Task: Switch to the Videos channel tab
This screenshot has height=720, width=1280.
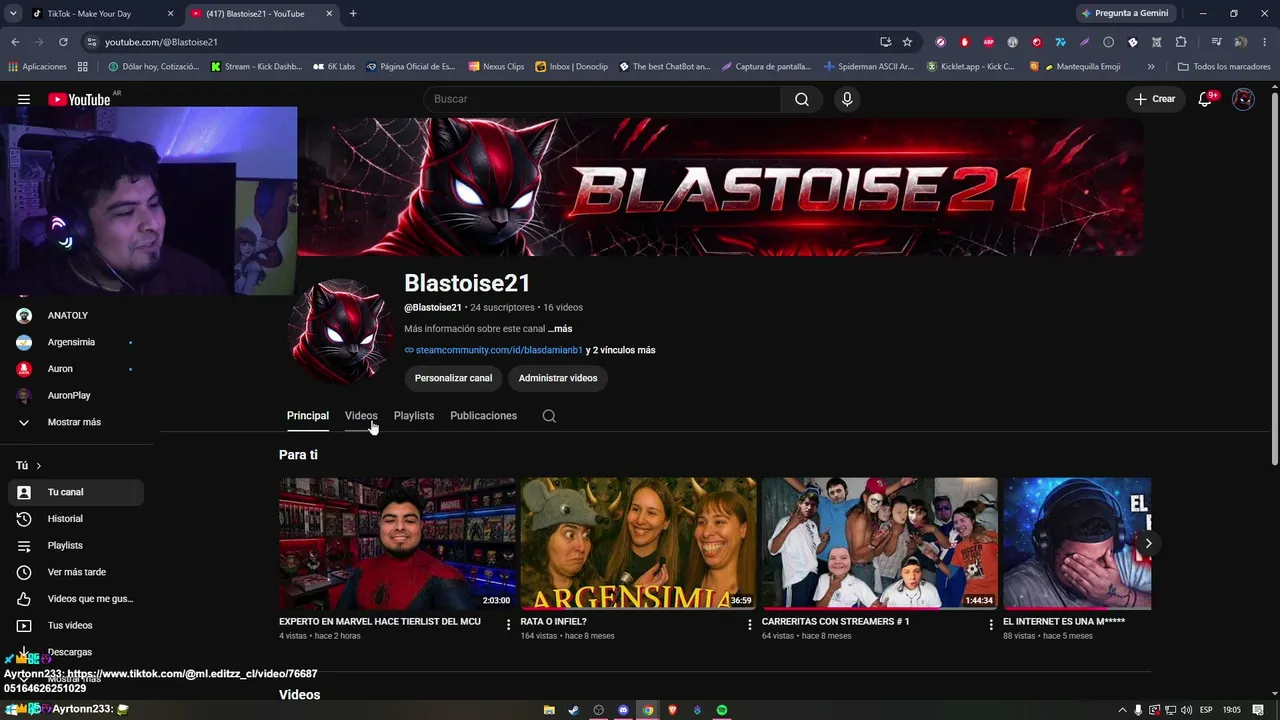Action: point(361,416)
